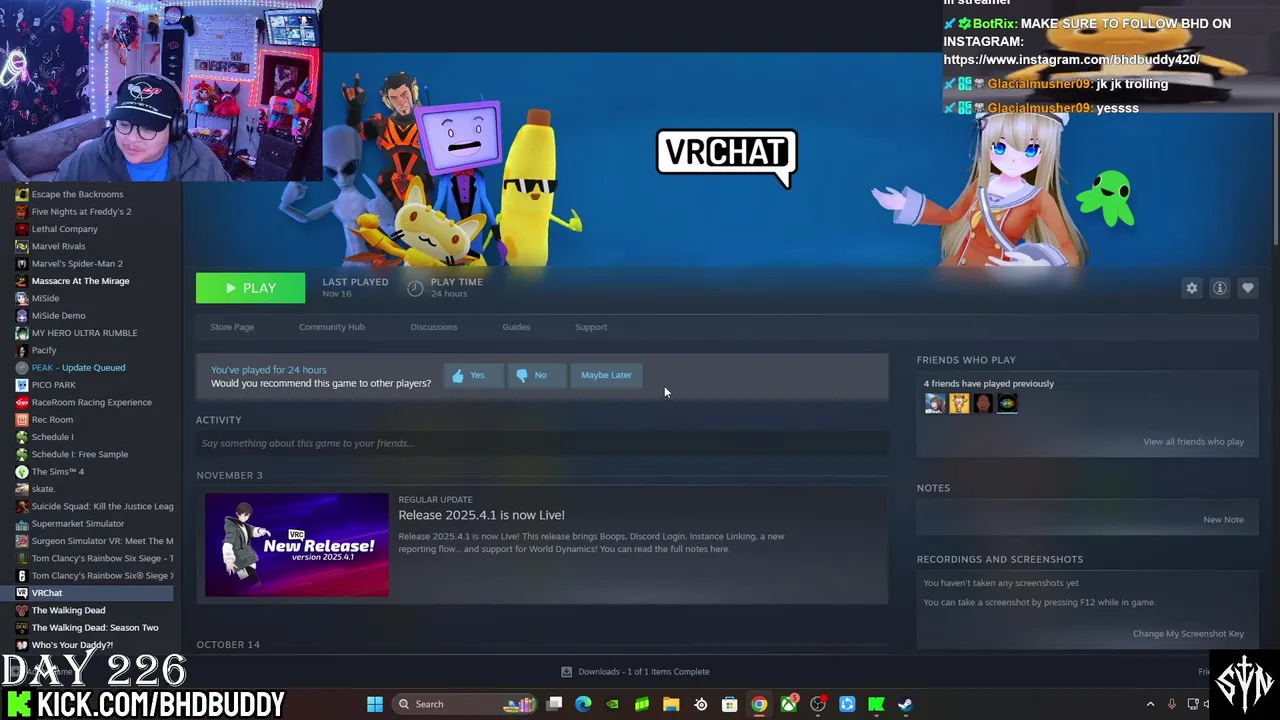Open the Xbox app from the taskbar

point(789,704)
